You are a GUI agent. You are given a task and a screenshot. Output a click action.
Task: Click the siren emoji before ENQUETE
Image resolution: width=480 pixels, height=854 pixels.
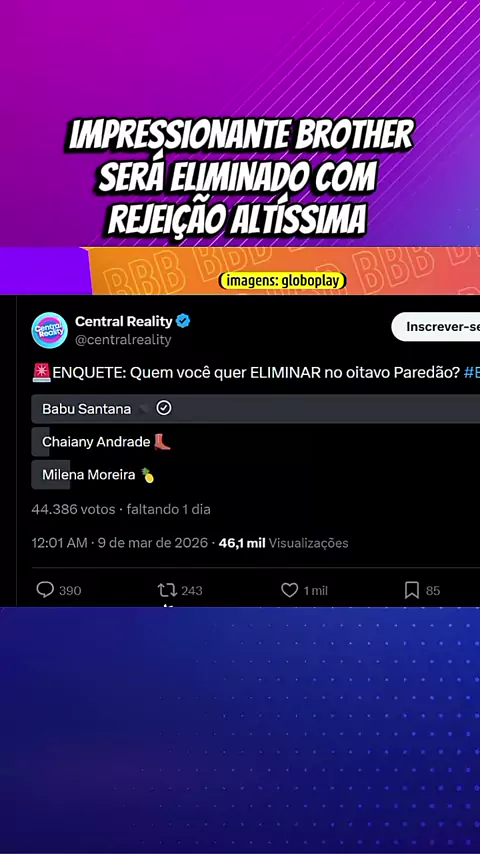(41, 373)
